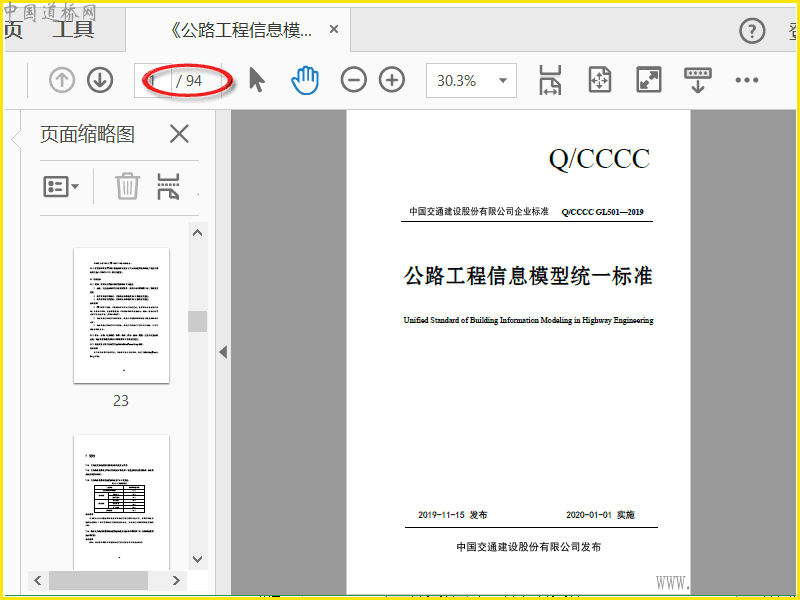Screen dimensions: 800x600
Task: Open the help question mark
Action: [x=752, y=31]
